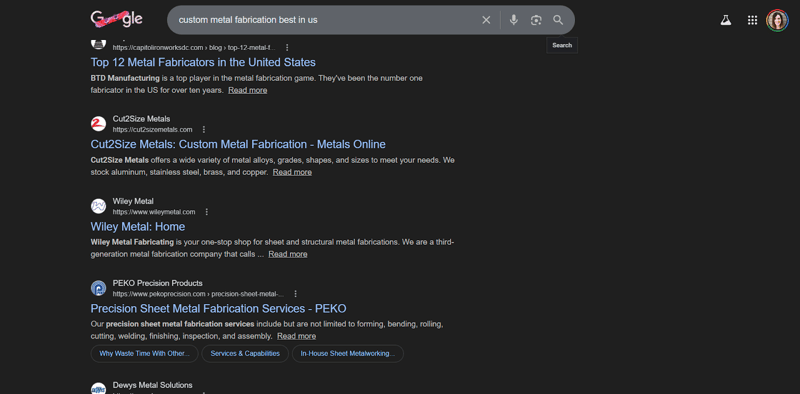Click the Wiley Metal site name
The height and width of the screenshot is (394, 800).
point(133,201)
